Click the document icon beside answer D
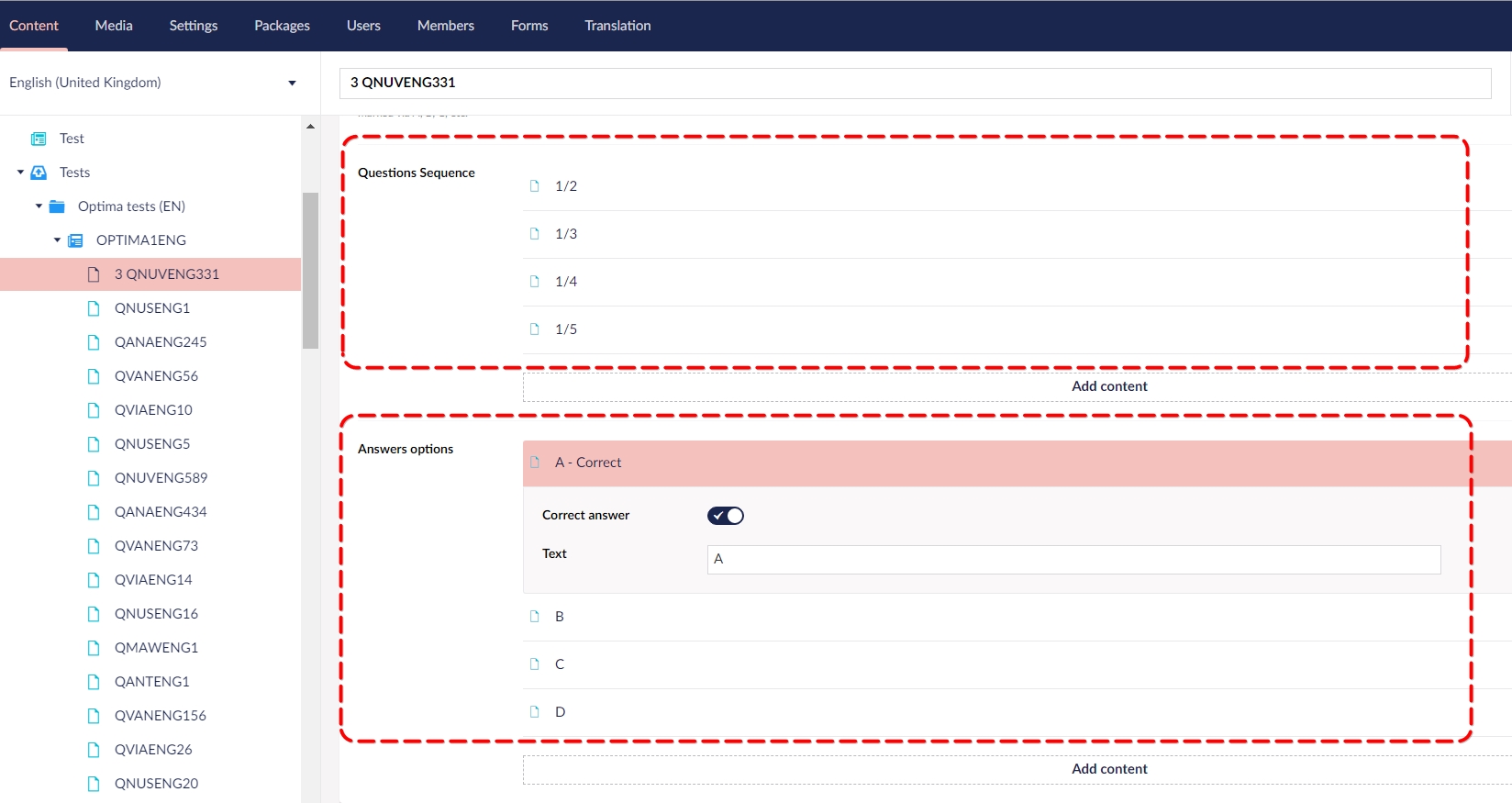 click(x=535, y=712)
